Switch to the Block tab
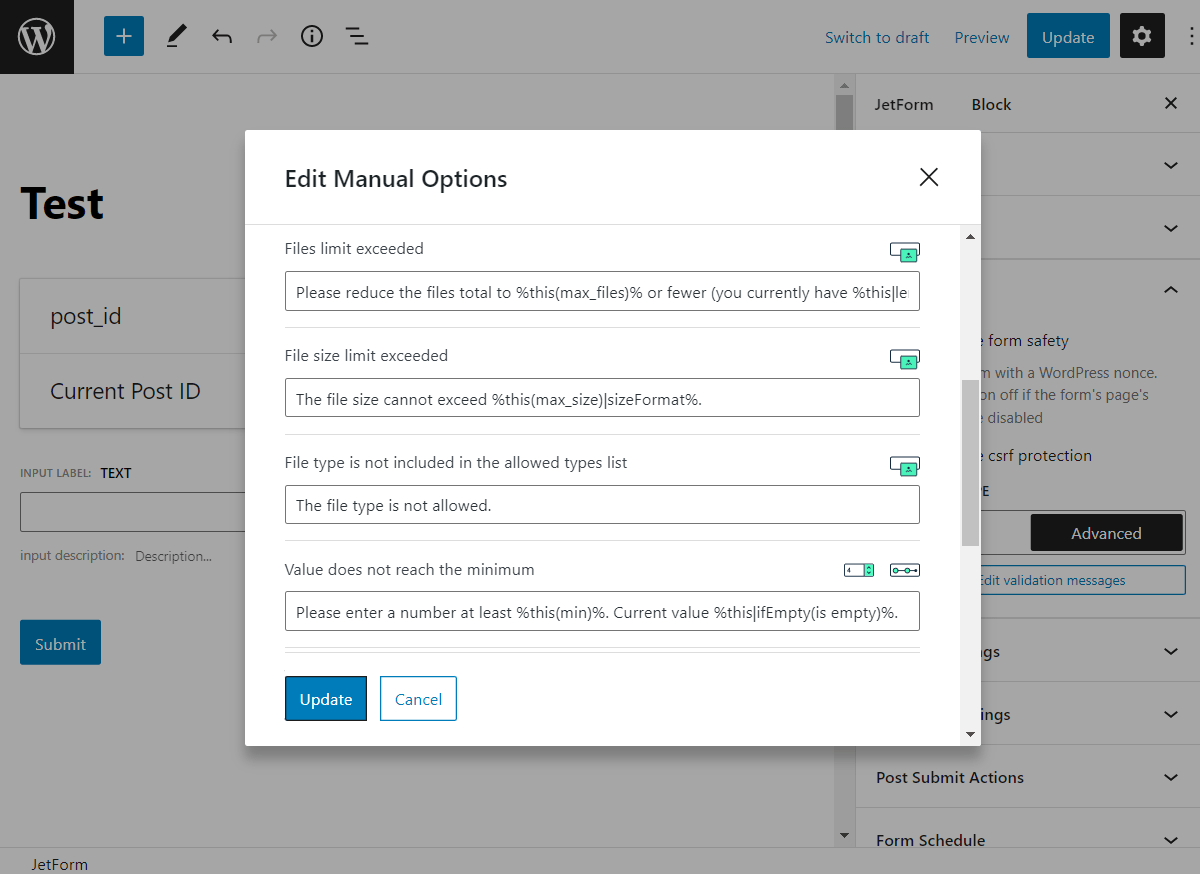1200x874 pixels. point(990,103)
